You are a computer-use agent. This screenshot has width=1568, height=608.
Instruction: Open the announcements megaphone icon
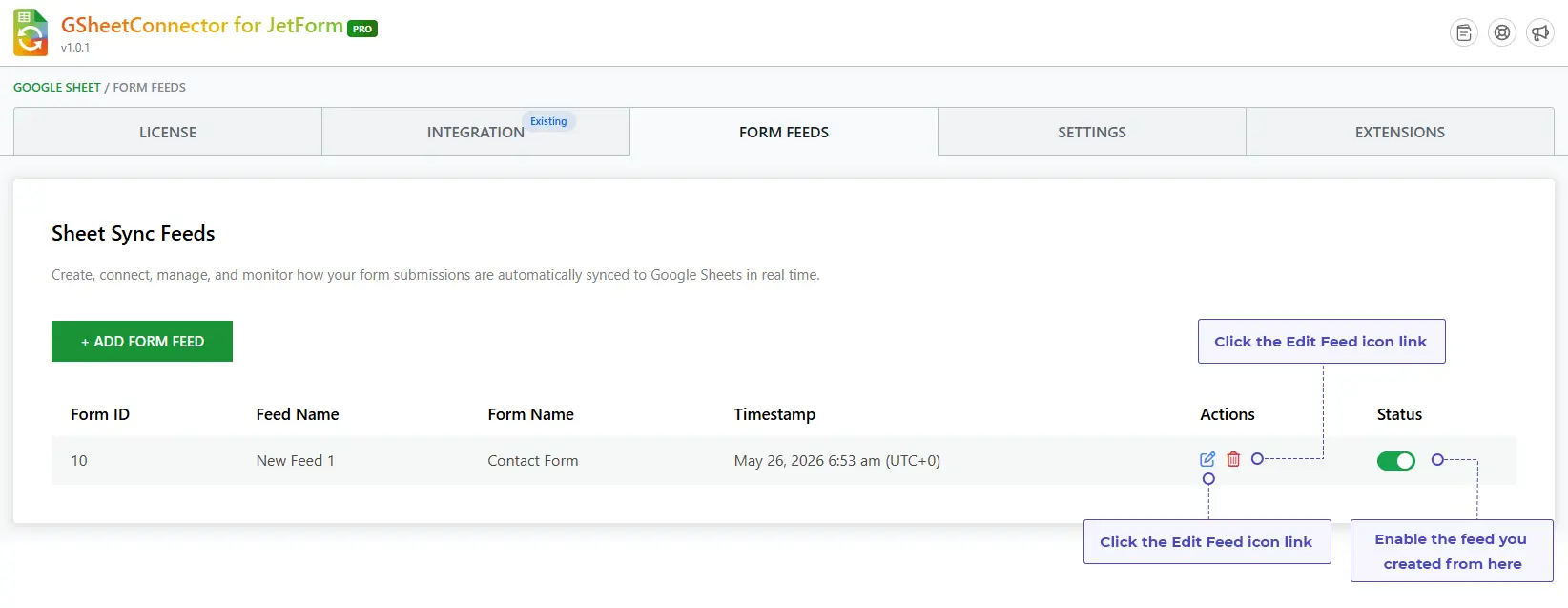tap(1540, 33)
